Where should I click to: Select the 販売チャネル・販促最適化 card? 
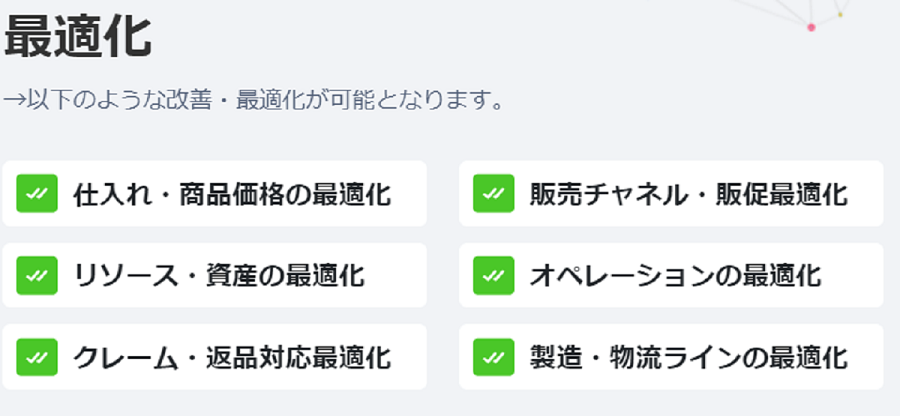click(x=671, y=193)
